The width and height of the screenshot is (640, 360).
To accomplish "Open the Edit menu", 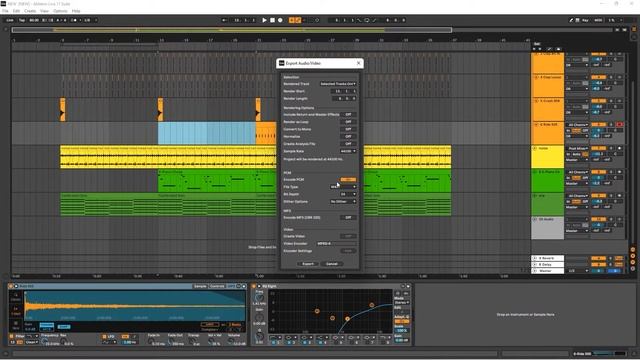I will pos(16,11).
